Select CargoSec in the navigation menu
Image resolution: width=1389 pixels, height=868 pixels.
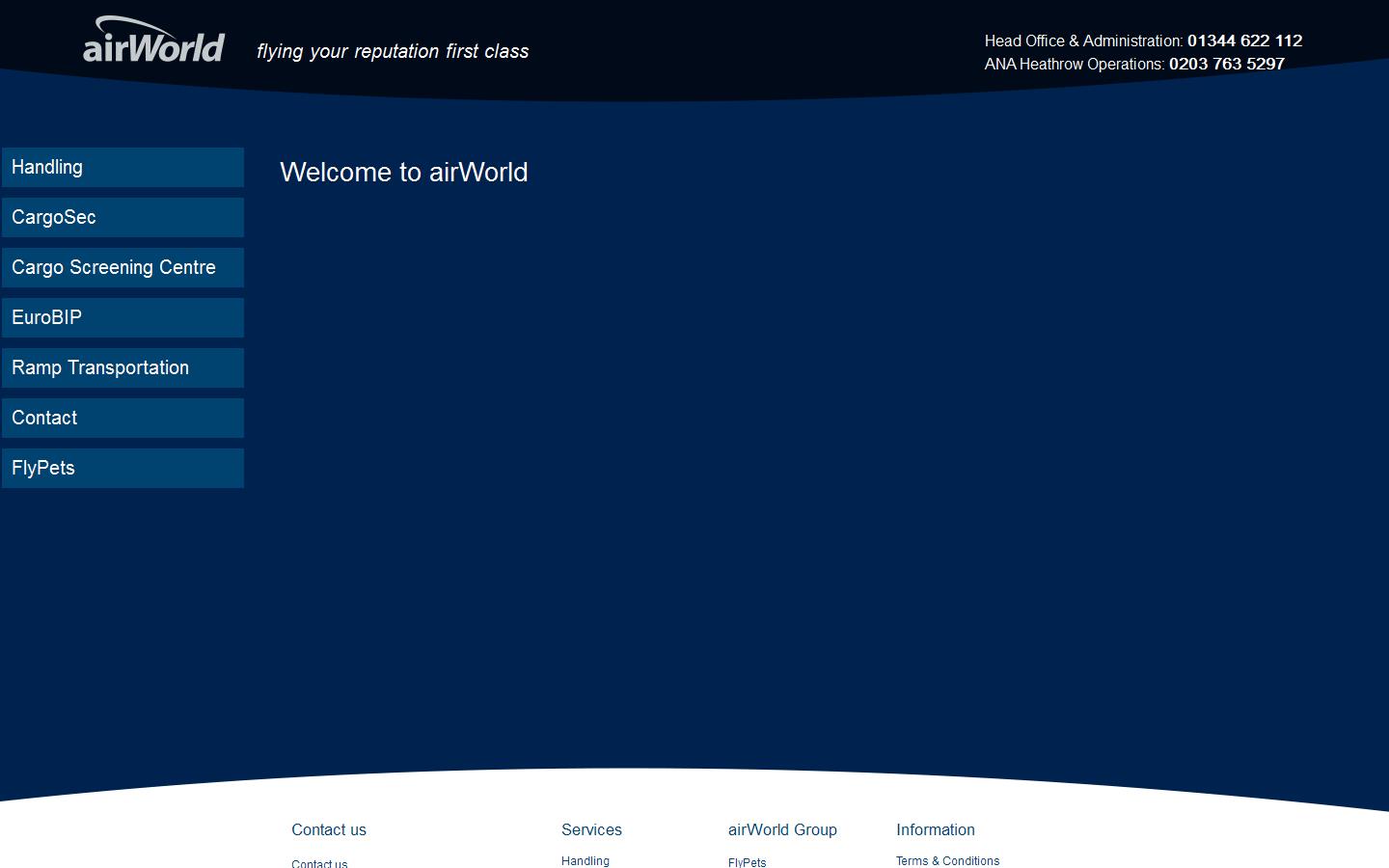pyautogui.click(x=123, y=217)
